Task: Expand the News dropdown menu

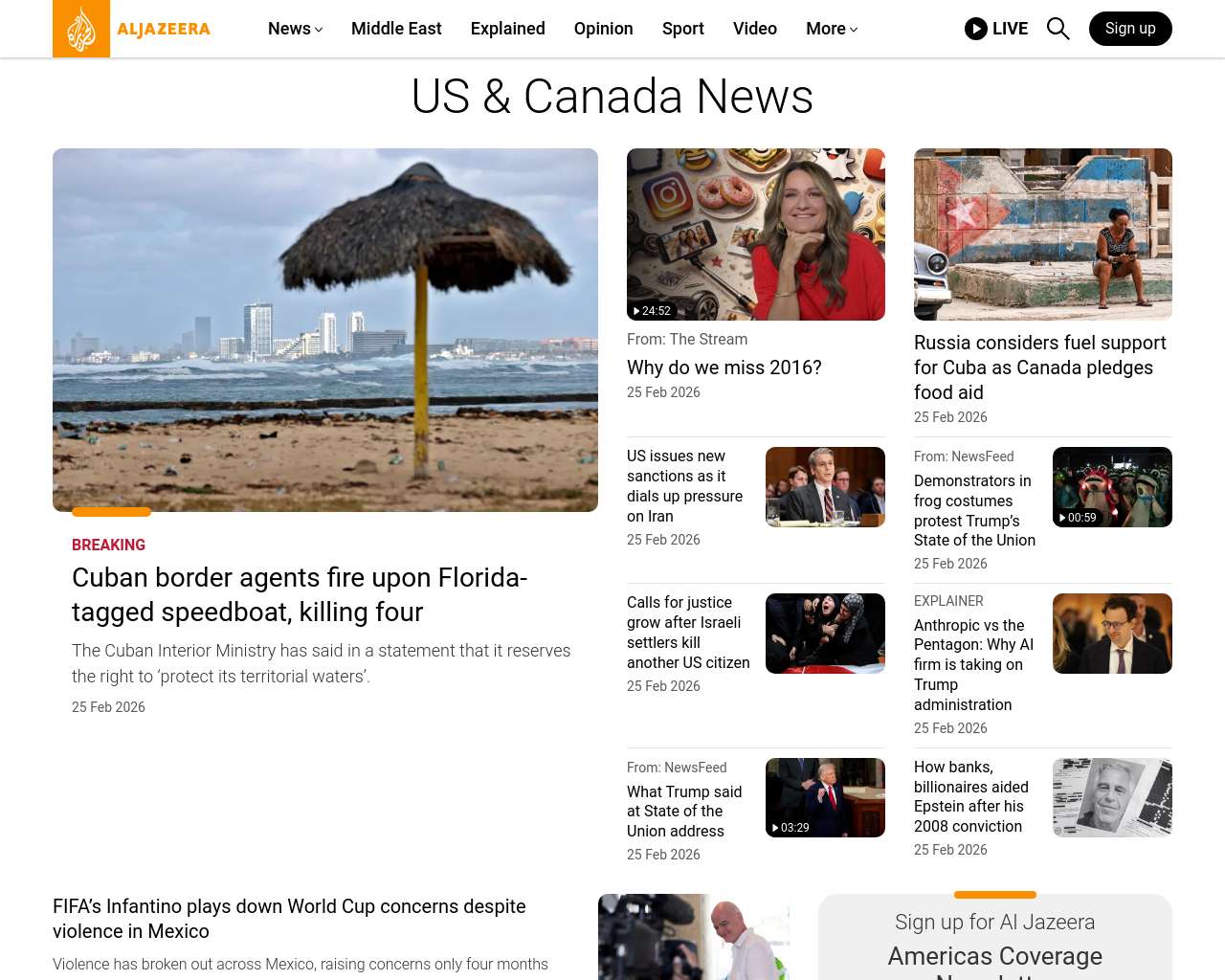Action: click(x=295, y=29)
